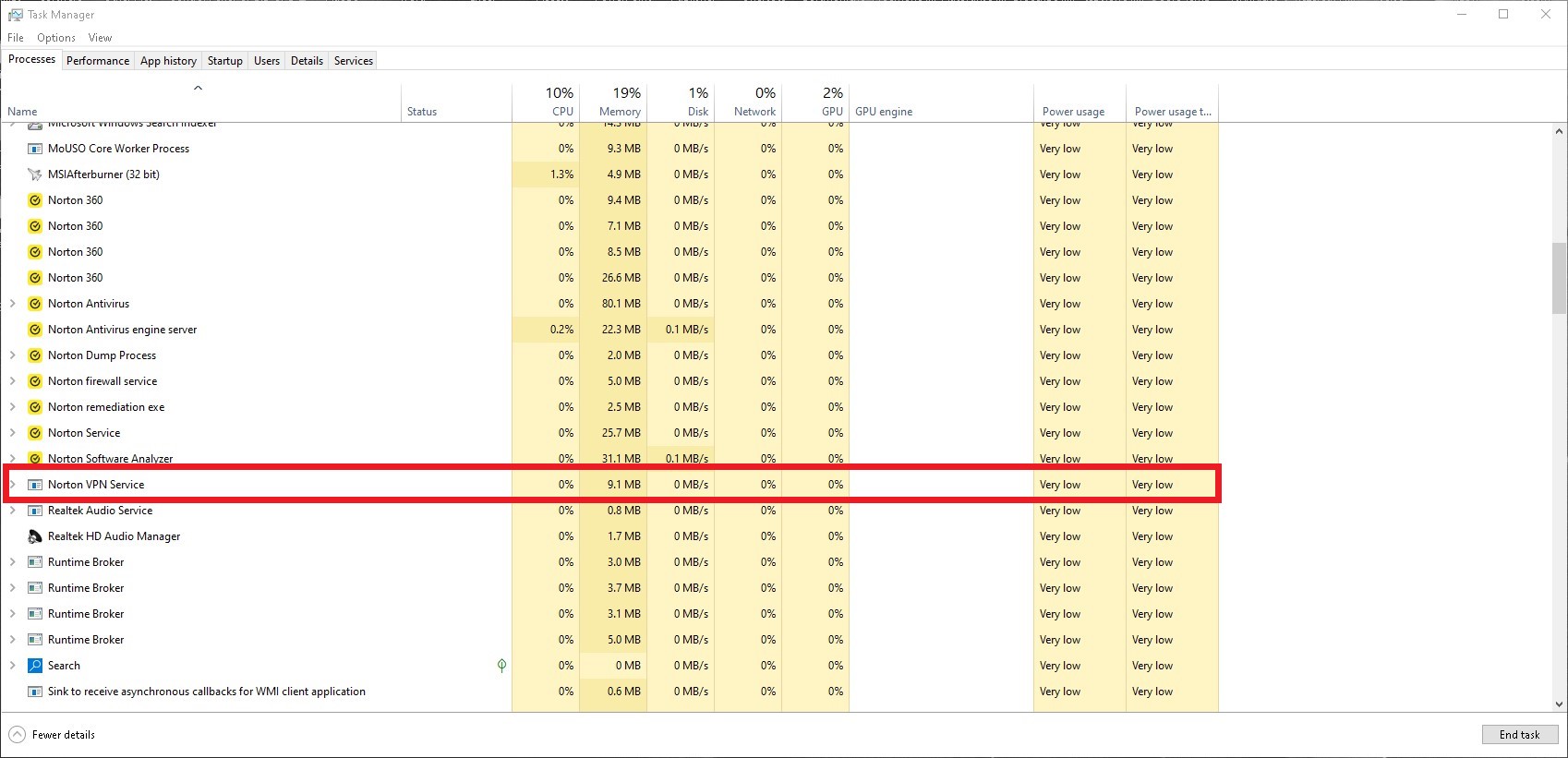Click the Realtek Audio Service icon
Image resolution: width=1568 pixels, height=758 pixels.
(35, 511)
